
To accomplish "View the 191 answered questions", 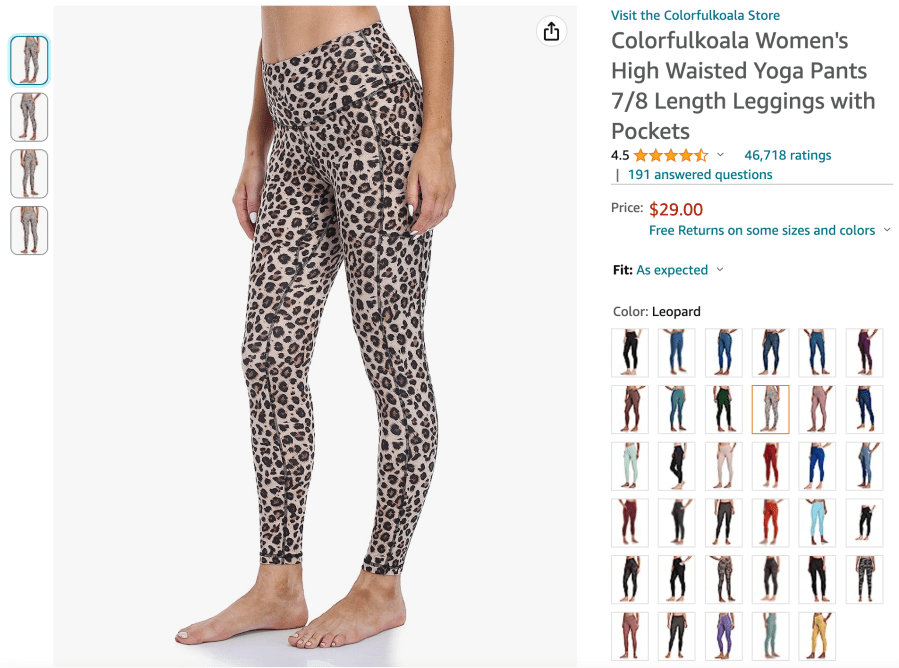I will point(700,174).
